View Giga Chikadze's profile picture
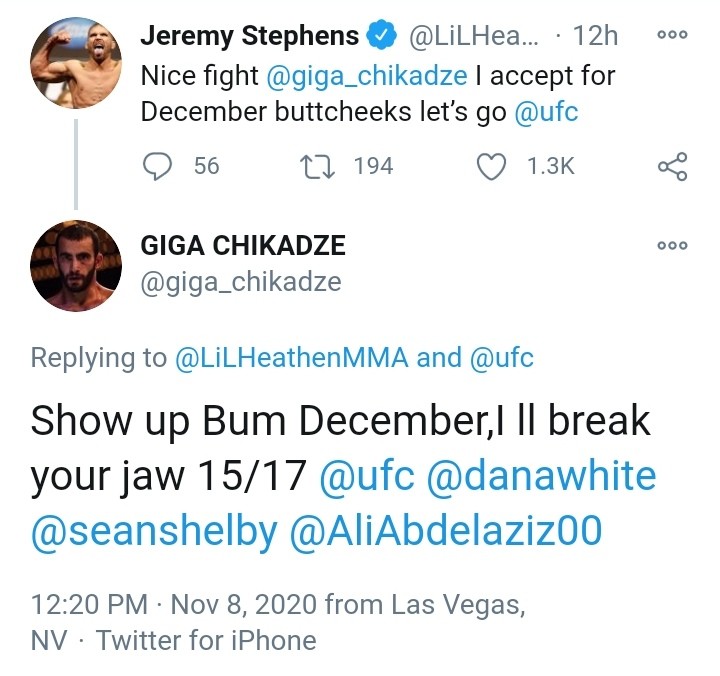Viewport: 720px width, 676px height. (75, 265)
